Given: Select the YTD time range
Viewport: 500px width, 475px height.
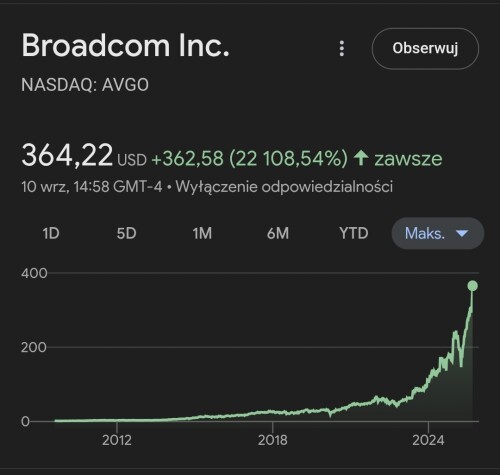Looking at the screenshot, I should click(x=354, y=233).
